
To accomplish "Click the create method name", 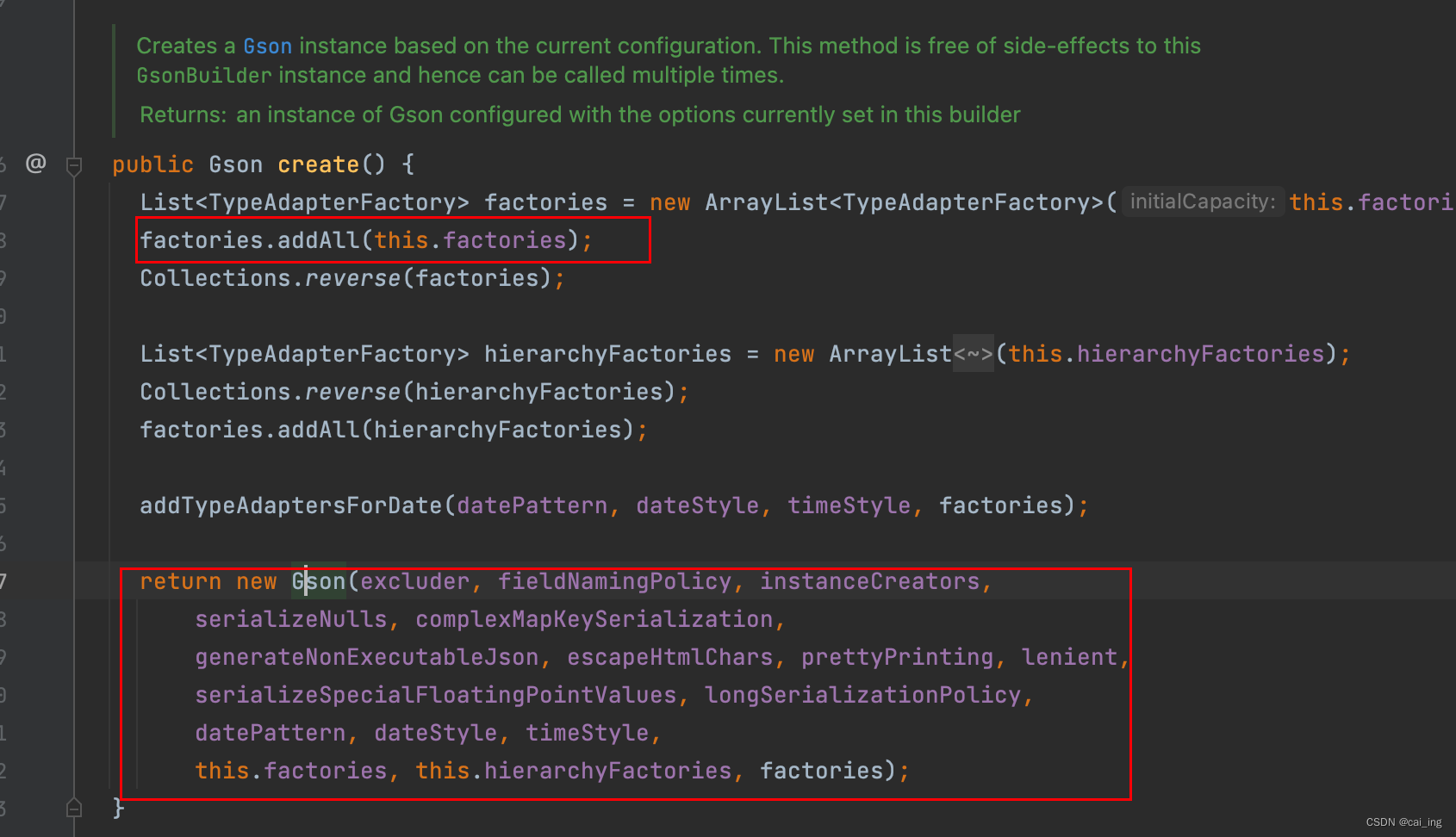I will coord(318,164).
